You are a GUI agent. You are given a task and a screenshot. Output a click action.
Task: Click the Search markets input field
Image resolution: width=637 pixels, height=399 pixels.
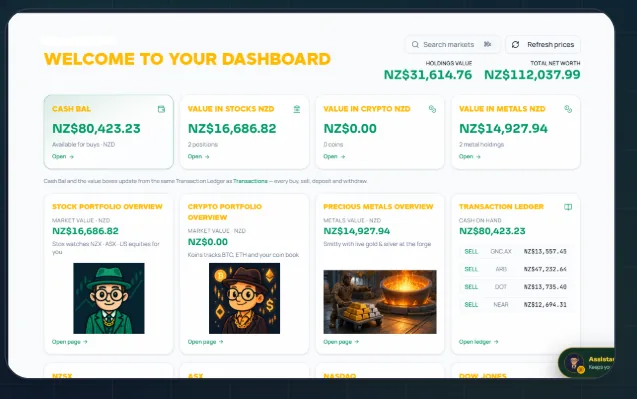point(453,44)
